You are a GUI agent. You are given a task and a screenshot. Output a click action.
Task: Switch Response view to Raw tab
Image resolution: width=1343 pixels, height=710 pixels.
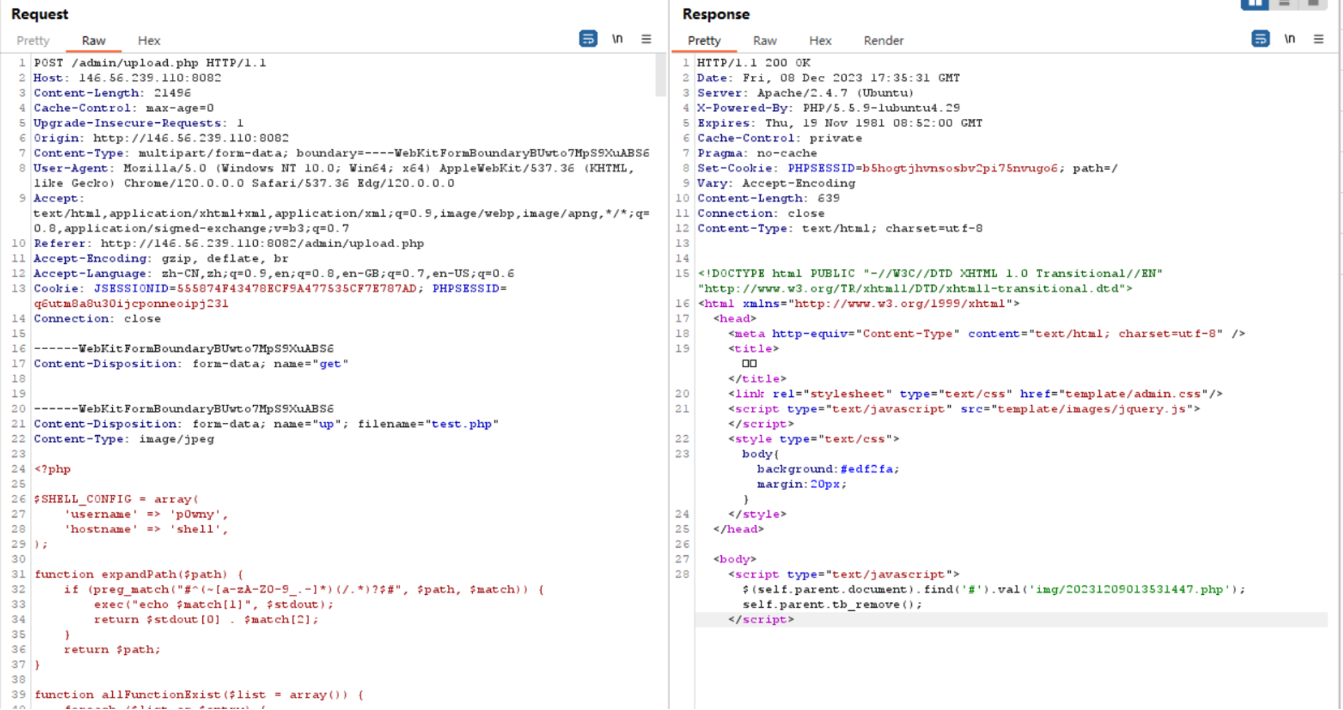pyautogui.click(x=765, y=41)
